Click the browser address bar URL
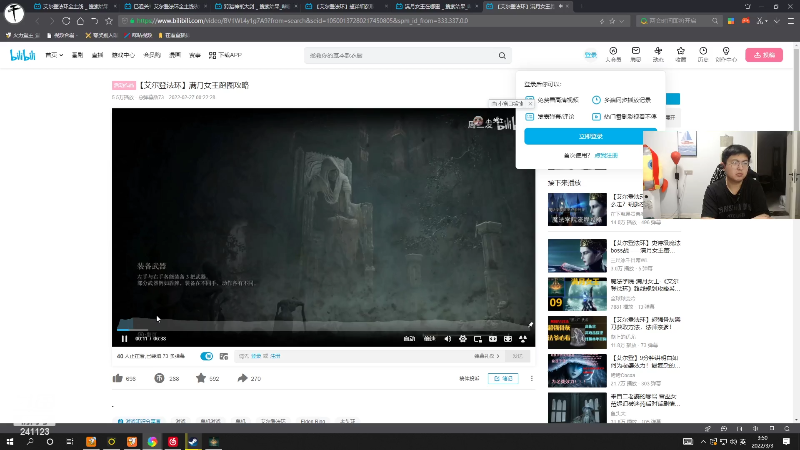 [x=302, y=21]
